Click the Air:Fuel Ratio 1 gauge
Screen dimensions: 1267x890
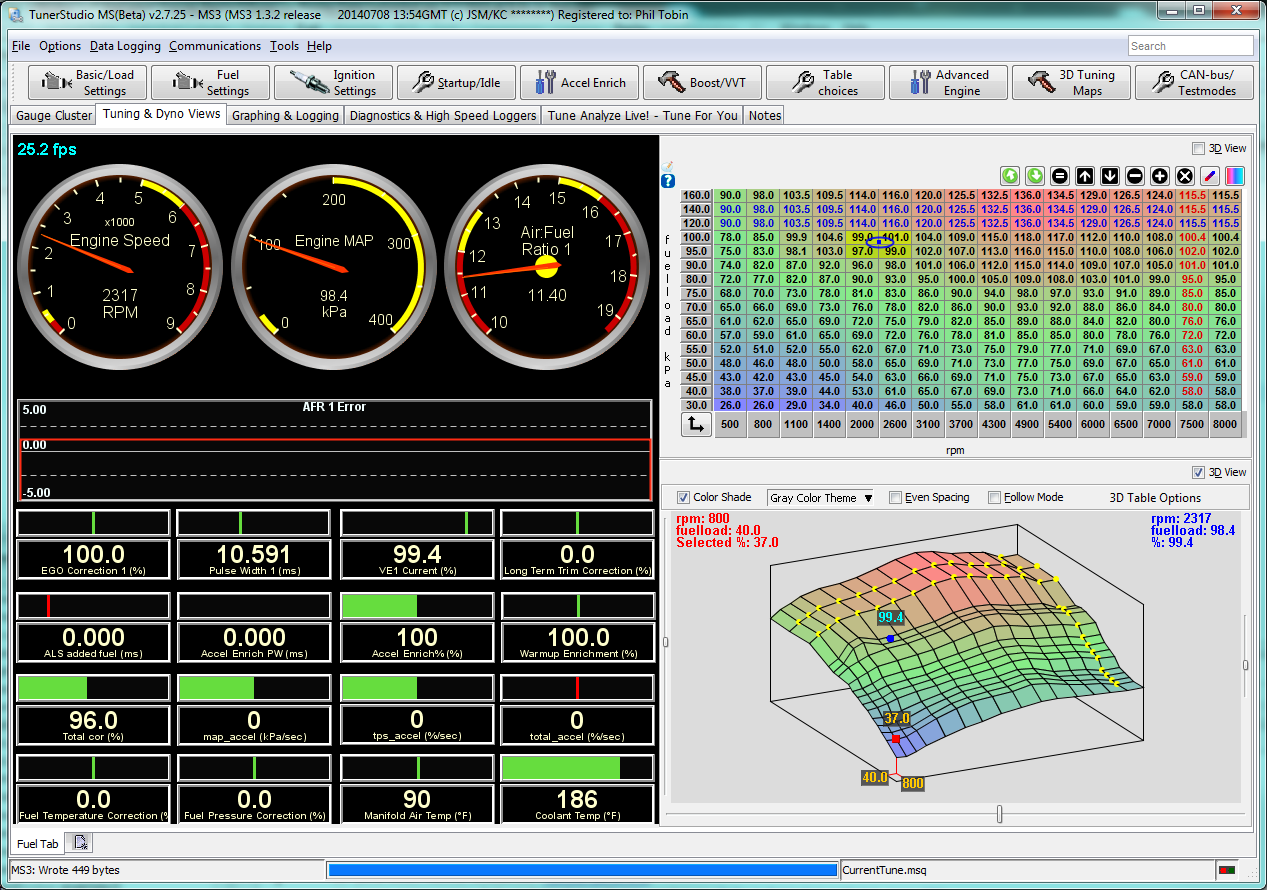click(x=545, y=267)
